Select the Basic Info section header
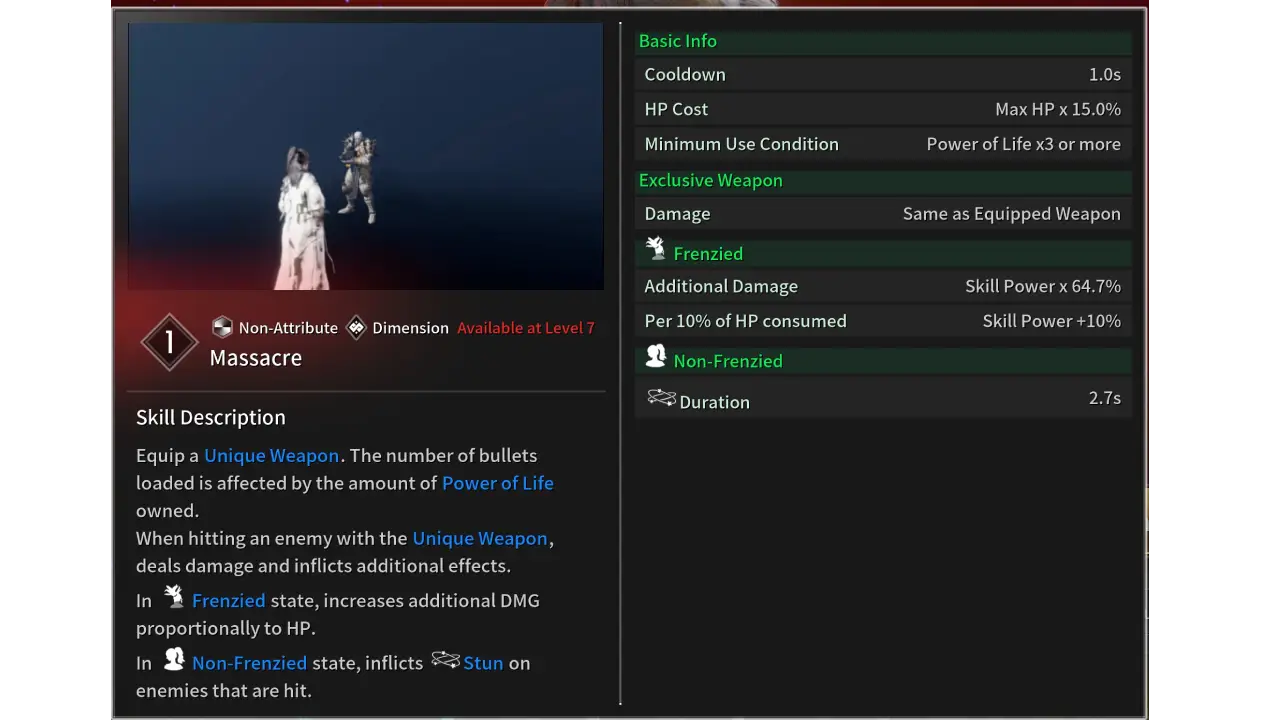Image resolution: width=1280 pixels, height=720 pixels. (x=677, y=41)
